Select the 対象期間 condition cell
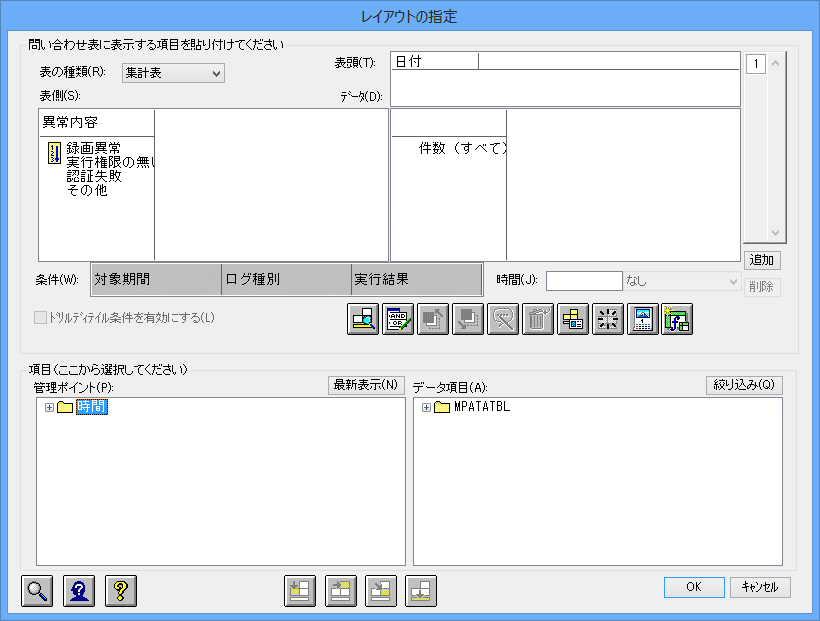Screen dimensions: 820x621 tap(156, 279)
